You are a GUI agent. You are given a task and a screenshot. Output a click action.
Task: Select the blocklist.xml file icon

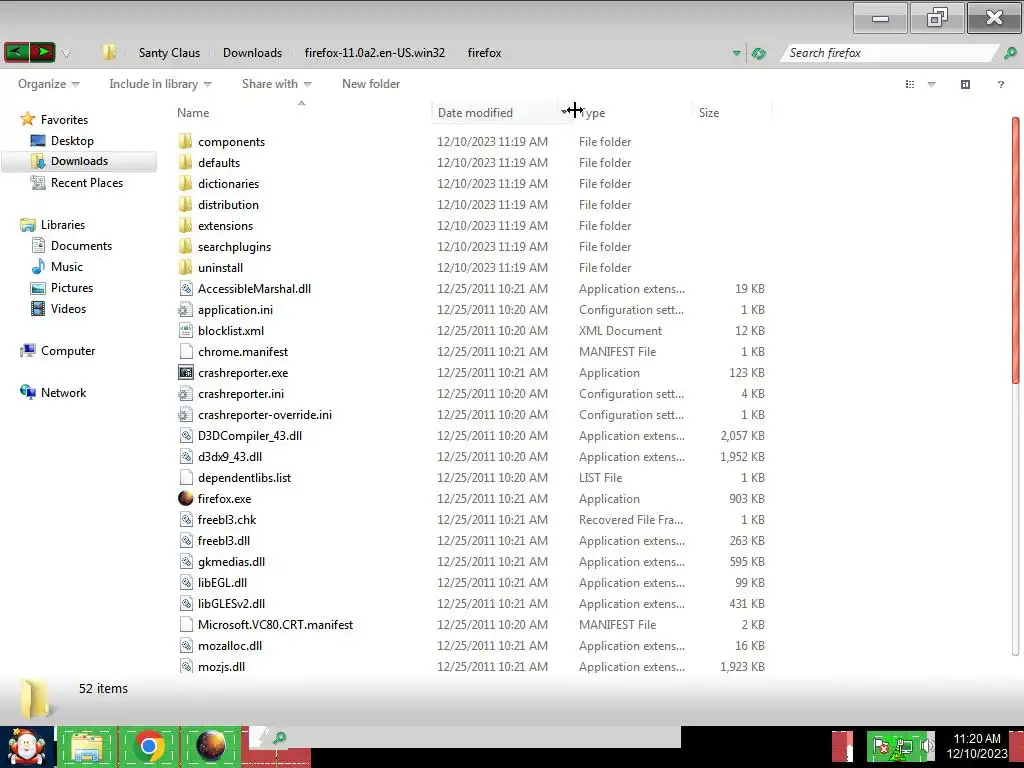click(186, 330)
